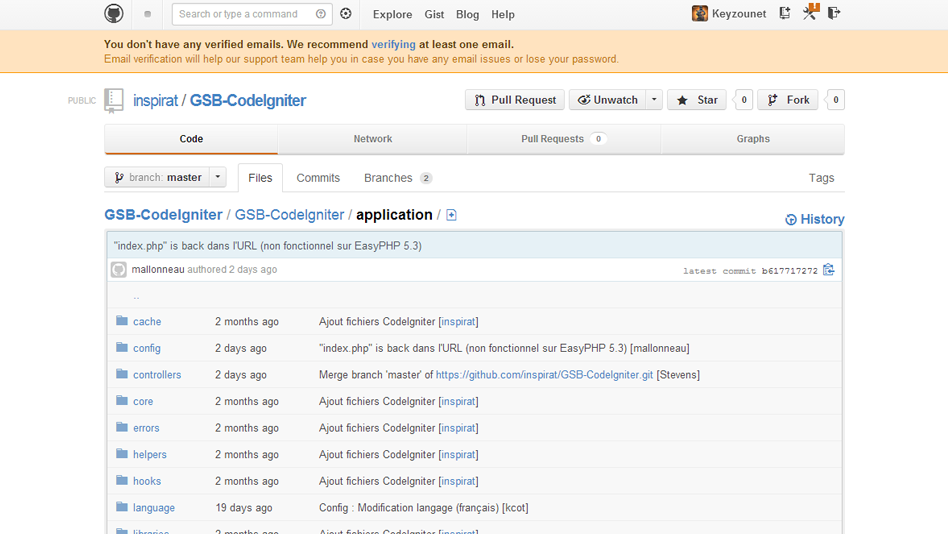Open advanced search gear icon

click(x=346, y=13)
